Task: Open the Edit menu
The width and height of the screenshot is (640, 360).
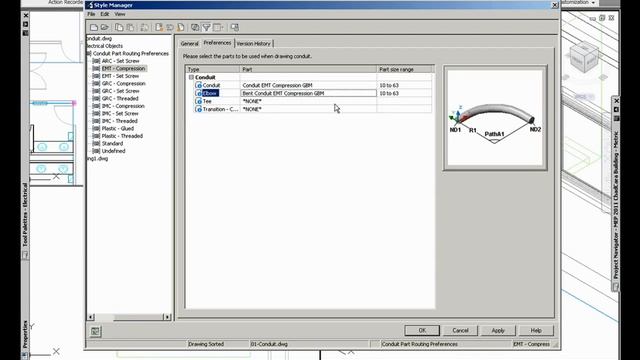Action: (x=105, y=14)
